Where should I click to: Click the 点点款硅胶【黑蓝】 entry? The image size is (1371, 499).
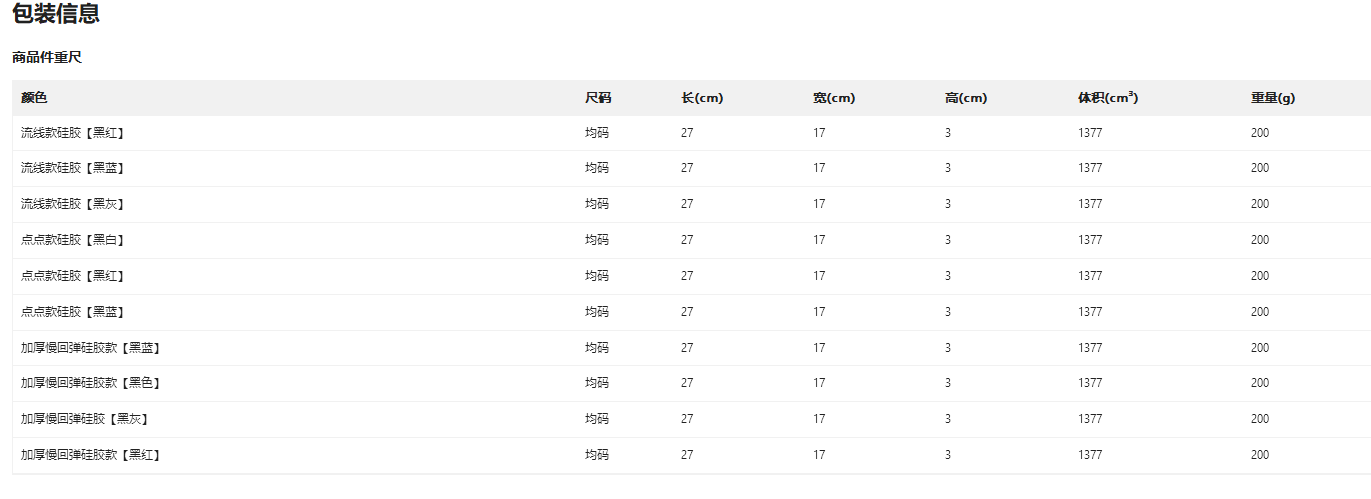72,312
